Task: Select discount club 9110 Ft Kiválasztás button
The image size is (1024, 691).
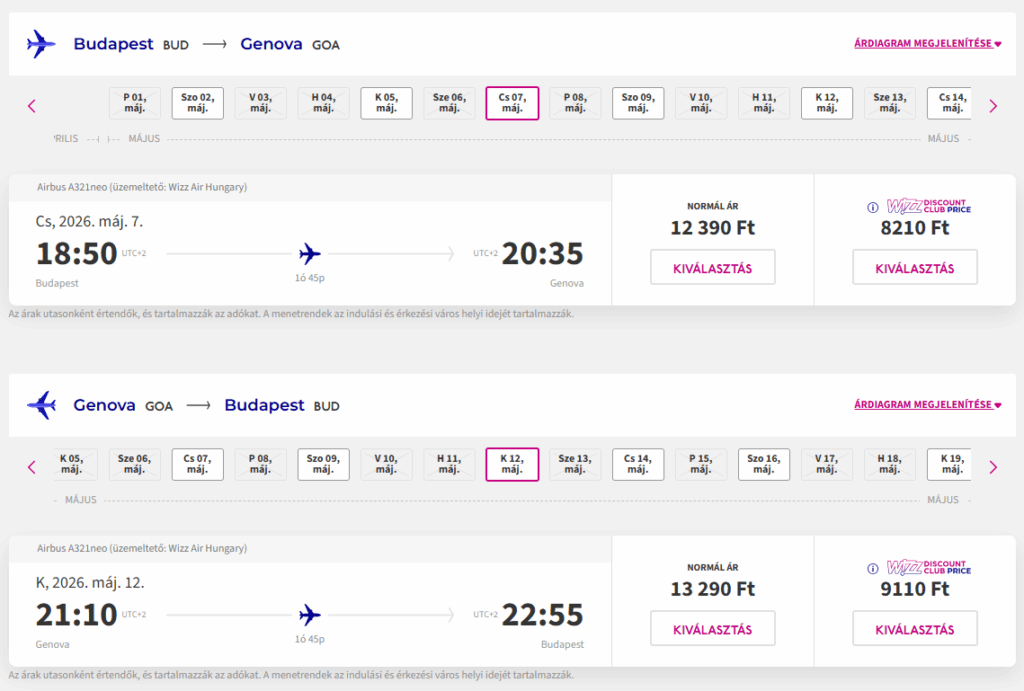Action: [914, 629]
